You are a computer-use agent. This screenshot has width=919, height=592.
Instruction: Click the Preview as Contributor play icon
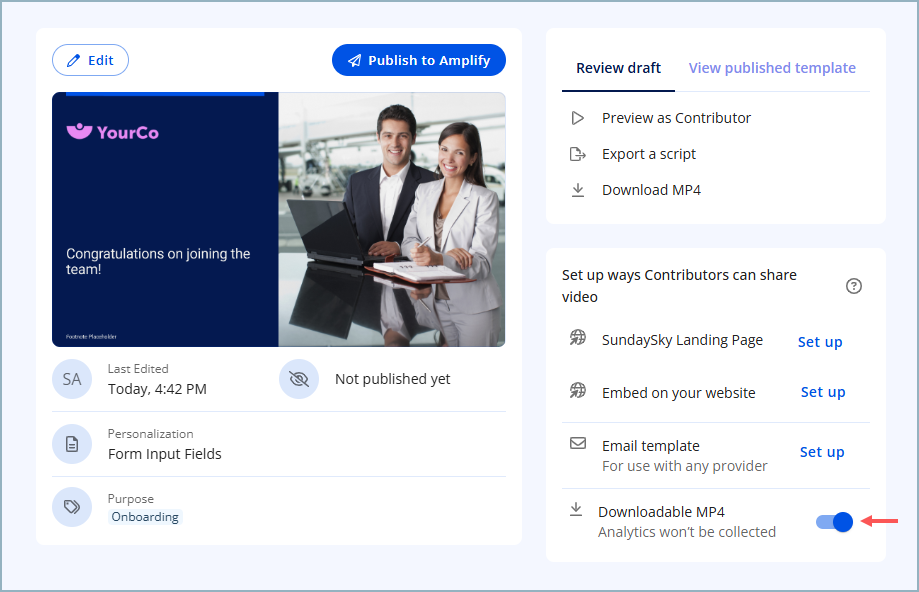click(x=577, y=118)
